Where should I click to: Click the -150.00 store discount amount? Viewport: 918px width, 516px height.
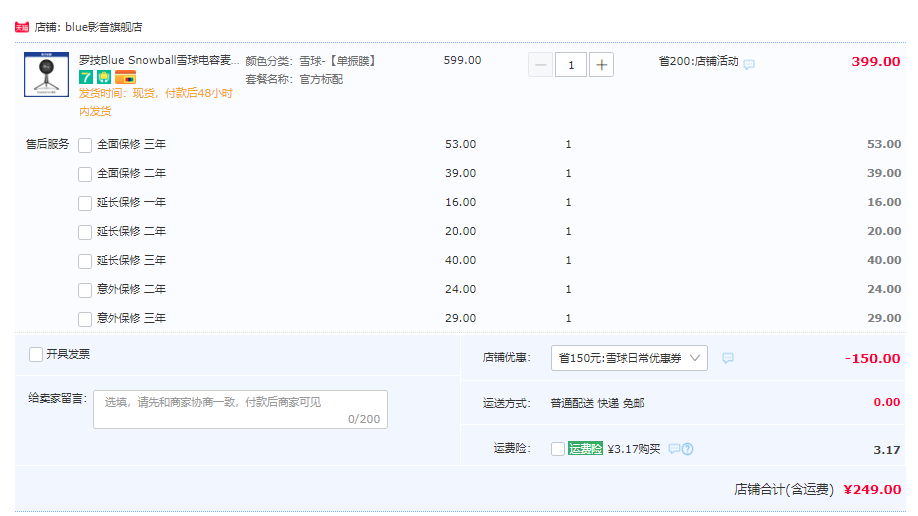coord(872,358)
